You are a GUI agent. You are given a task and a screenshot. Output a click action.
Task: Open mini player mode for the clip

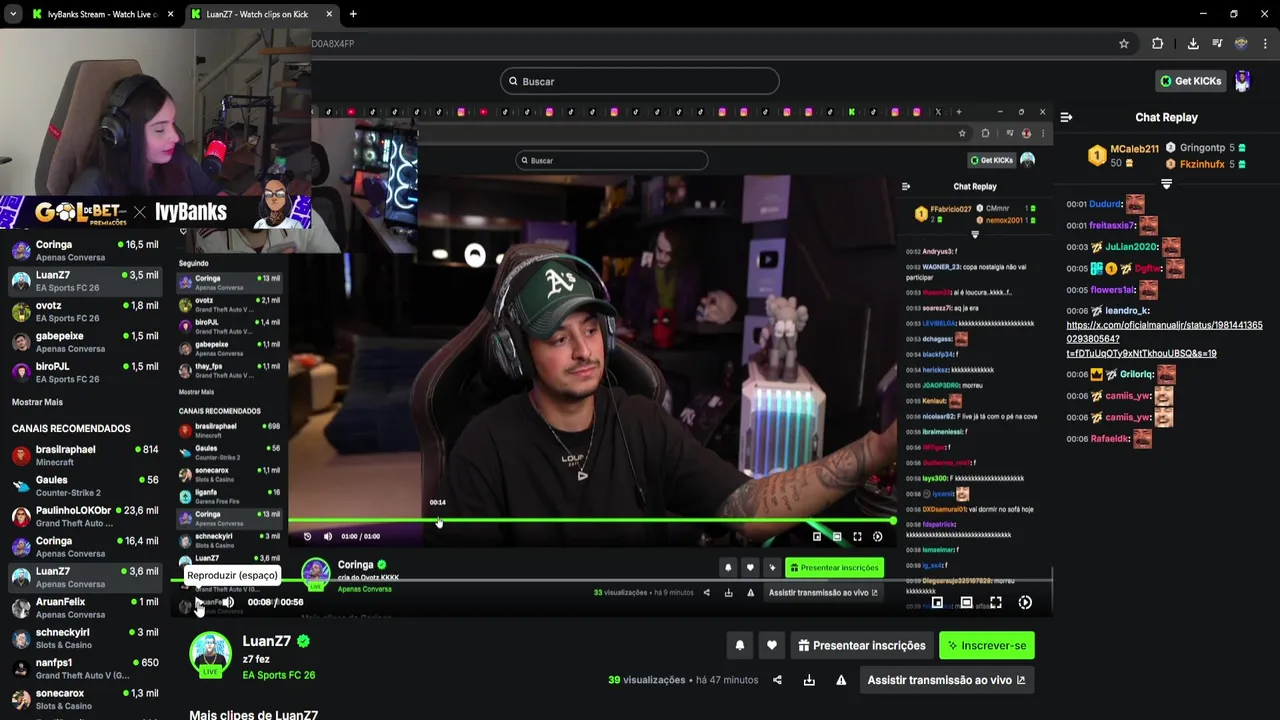click(937, 602)
